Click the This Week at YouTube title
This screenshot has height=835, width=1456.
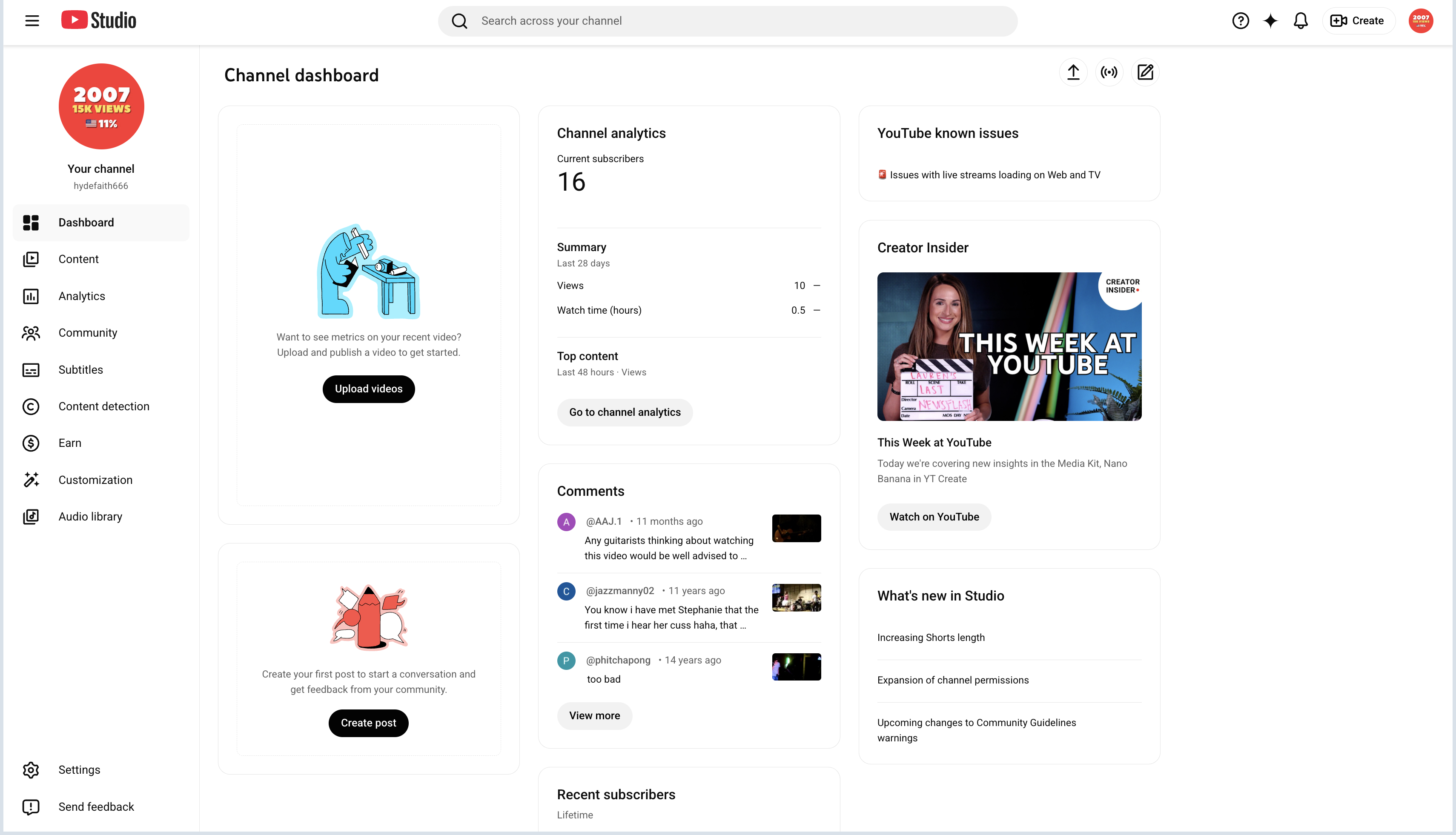[934, 443]
